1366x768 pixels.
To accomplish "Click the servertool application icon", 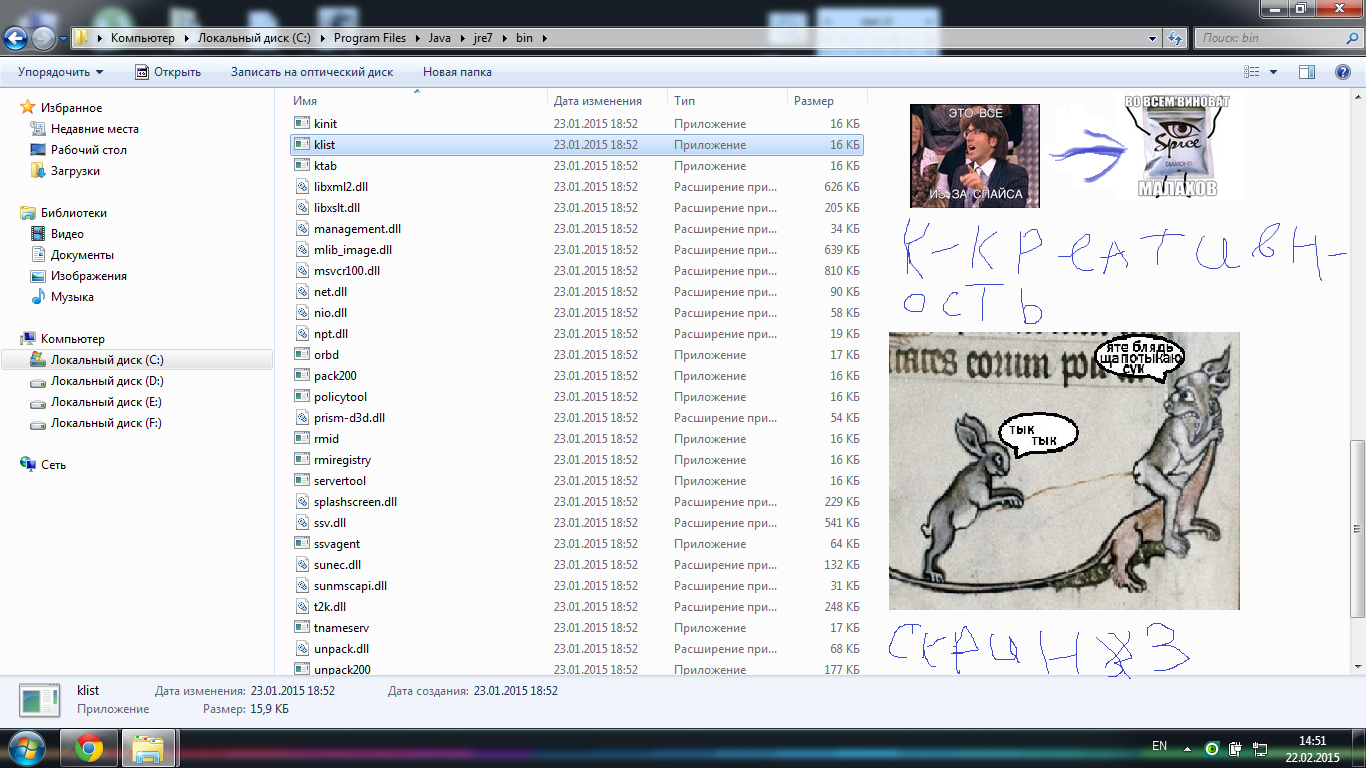I will [302, 481].
